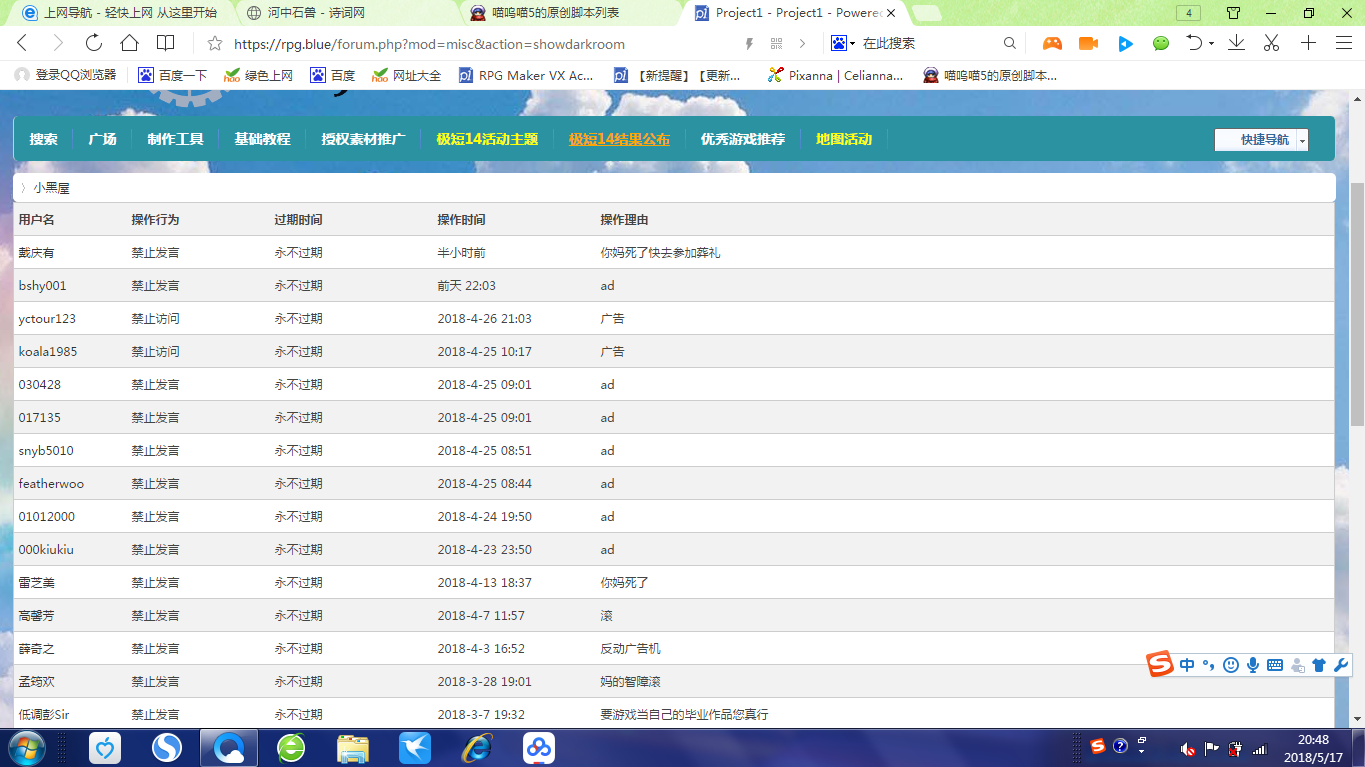Open the browser hamburger menu

[x=1343, y=43]
